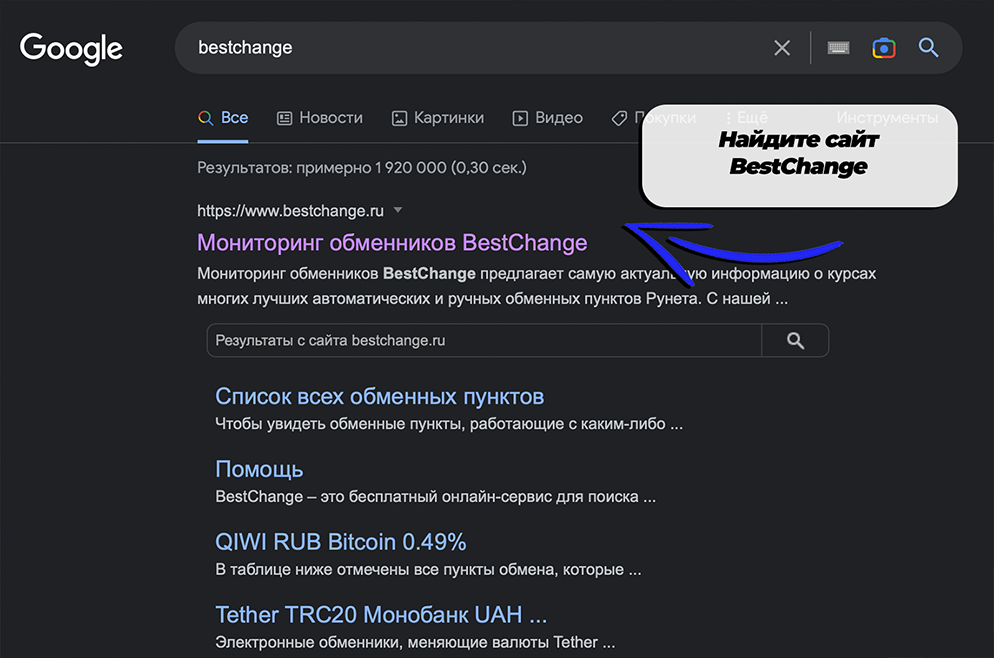Focus the bestchange search input field
Screen dimensions: 994x658
pos(469,48)
